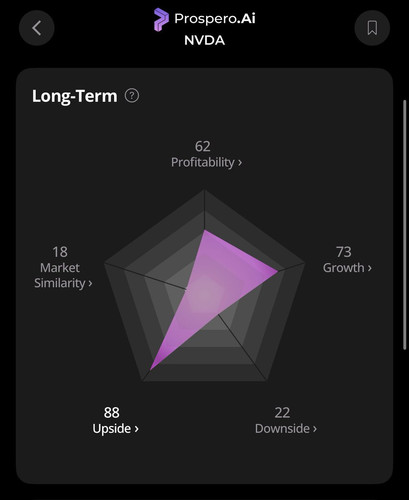
Task: Go back using the left arrow button
Action: click(37, 28)
